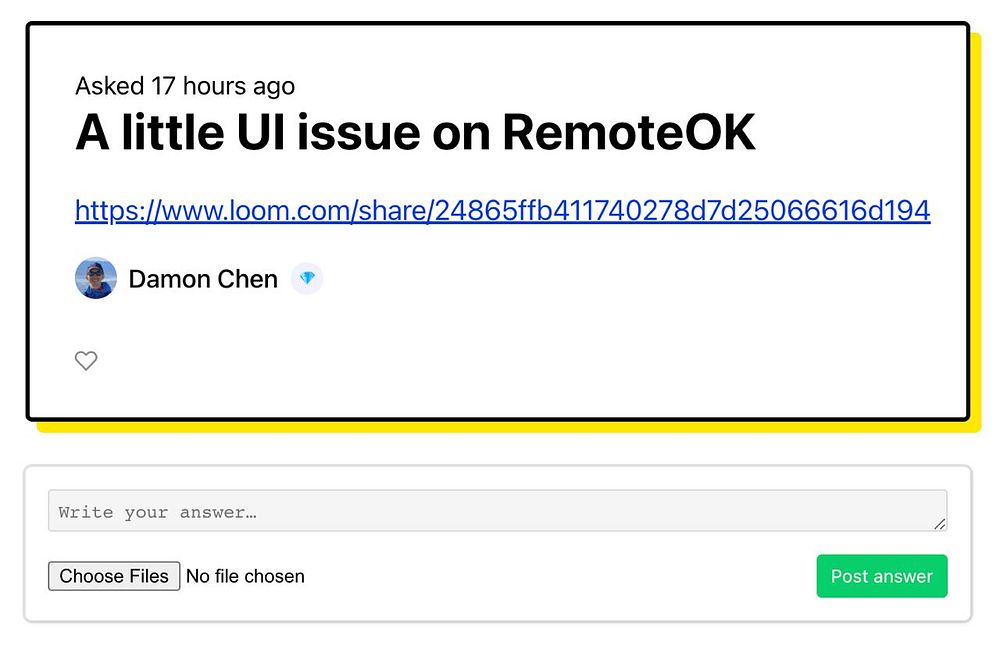Submit with the green Post answer button

(881, 576)
